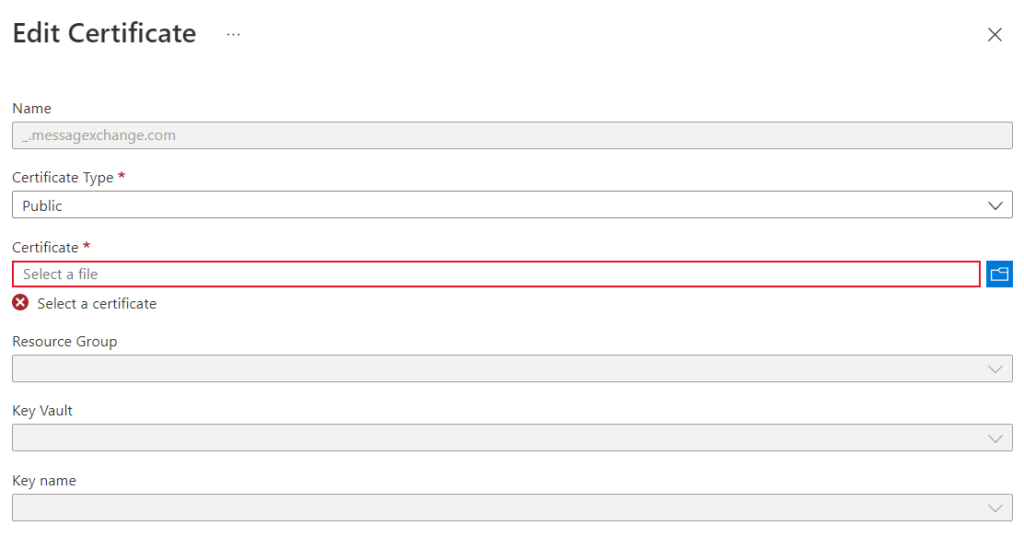Click the Certificate Type chevron arrow
The height and width of the screenshot is (549, 1024).
coord(995,206)
